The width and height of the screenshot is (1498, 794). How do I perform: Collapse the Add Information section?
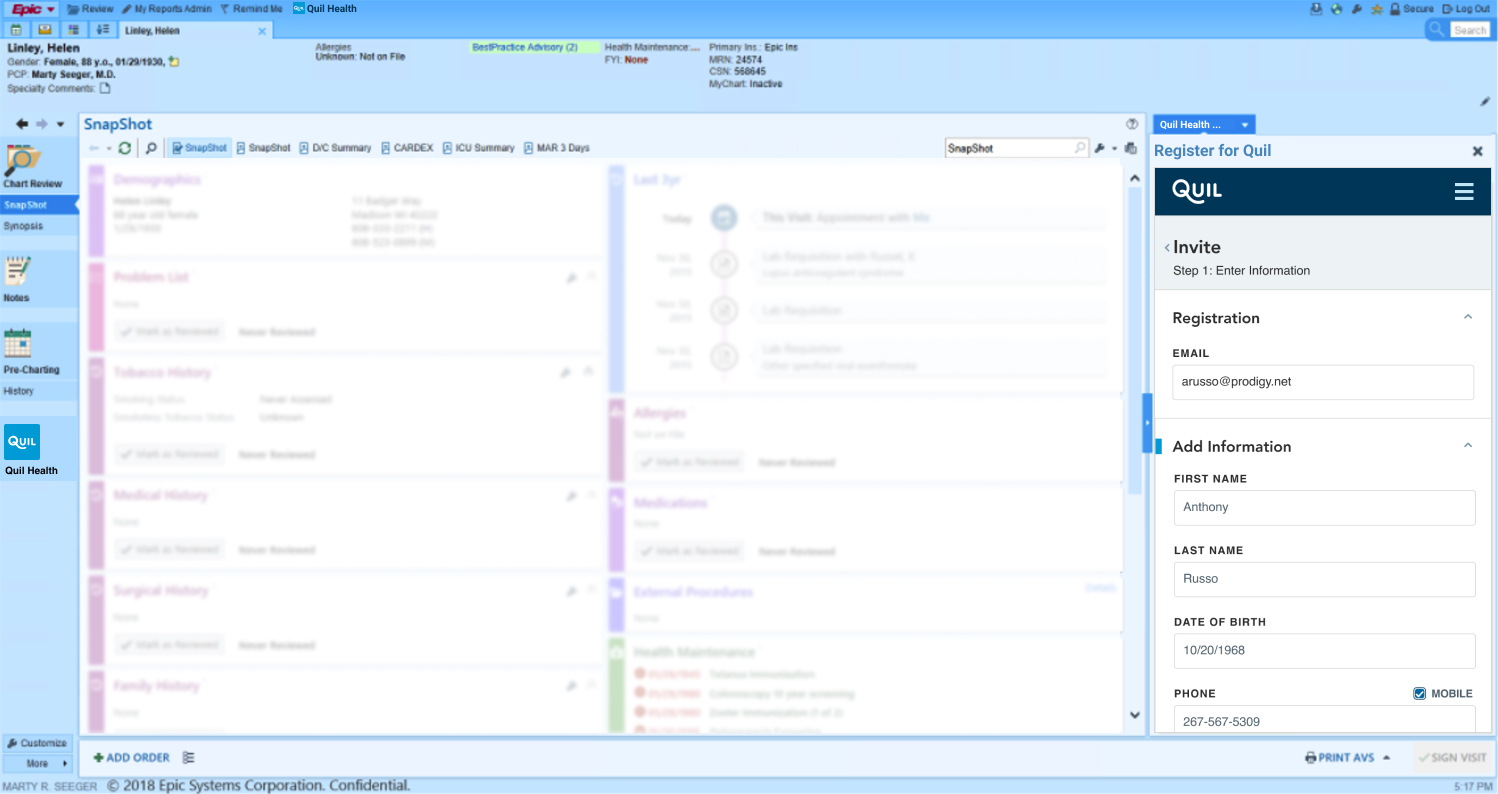coord(1468,446)
